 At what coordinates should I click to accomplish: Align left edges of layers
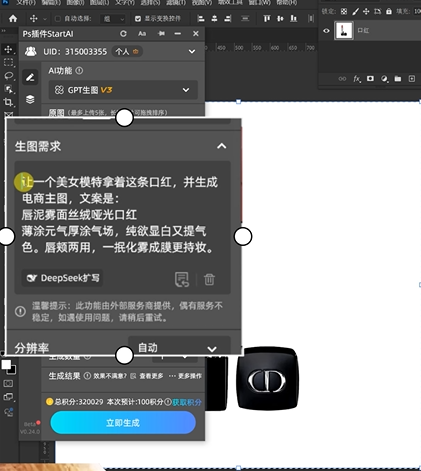click(x=200, y=18)
